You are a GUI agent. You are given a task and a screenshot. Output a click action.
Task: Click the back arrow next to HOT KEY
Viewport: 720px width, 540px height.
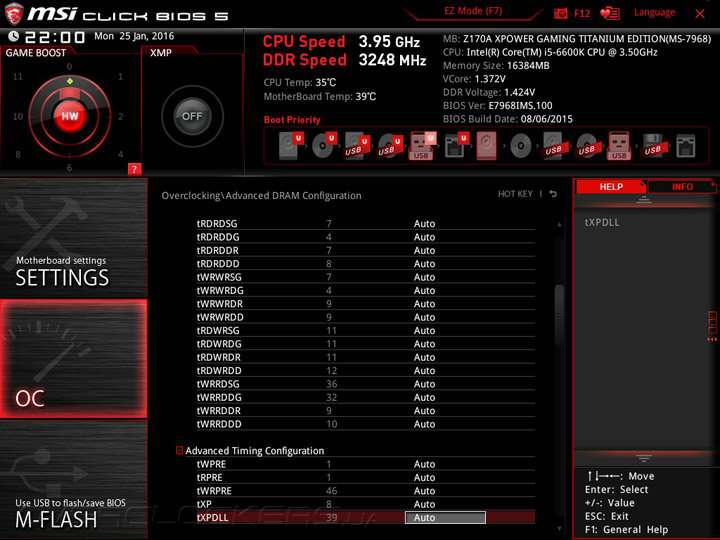pos(553,194)
